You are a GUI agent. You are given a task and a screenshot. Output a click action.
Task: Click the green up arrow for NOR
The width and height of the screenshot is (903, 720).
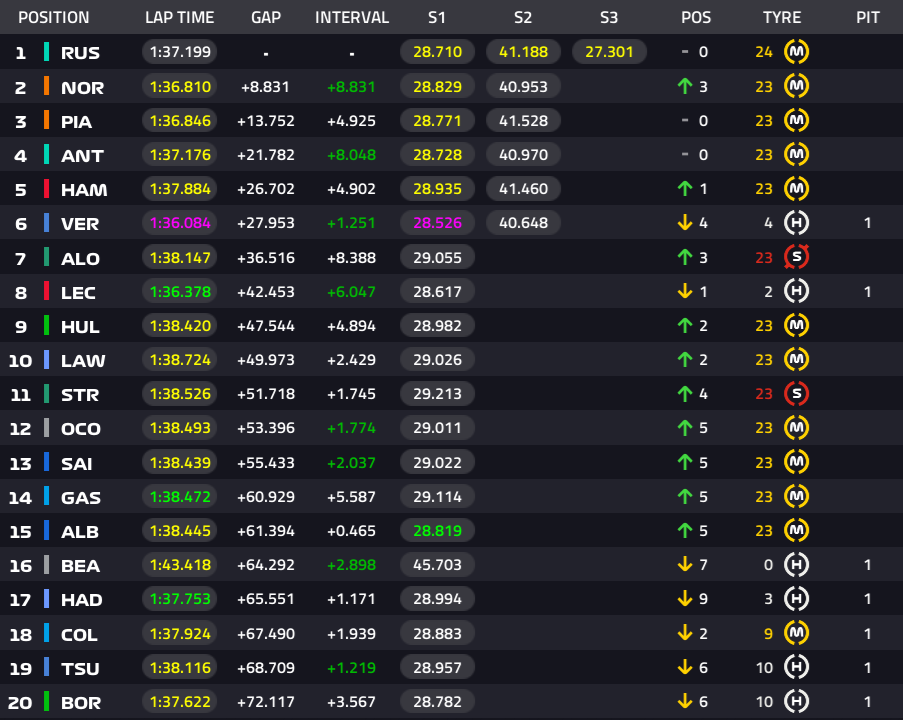pyautogui.click(x=685, y=86)
